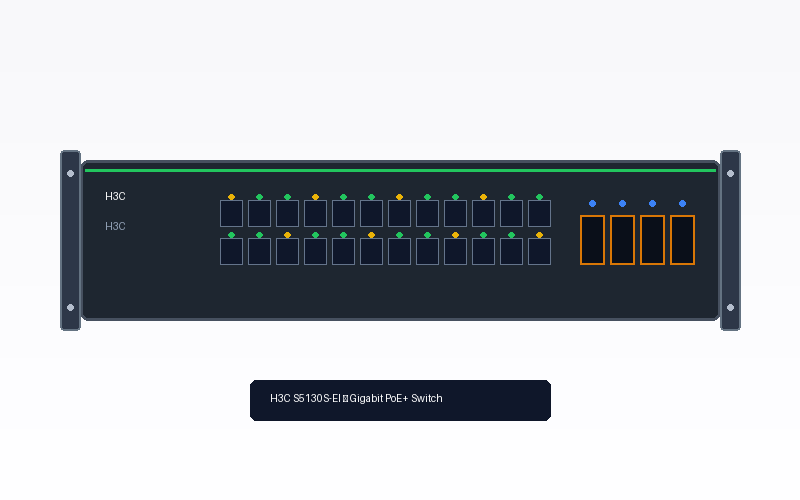Click the blue LED above the fourth SFP port
Image resolution: width=800 pixels, height=500 pixels.
click(x=683, y=204)
